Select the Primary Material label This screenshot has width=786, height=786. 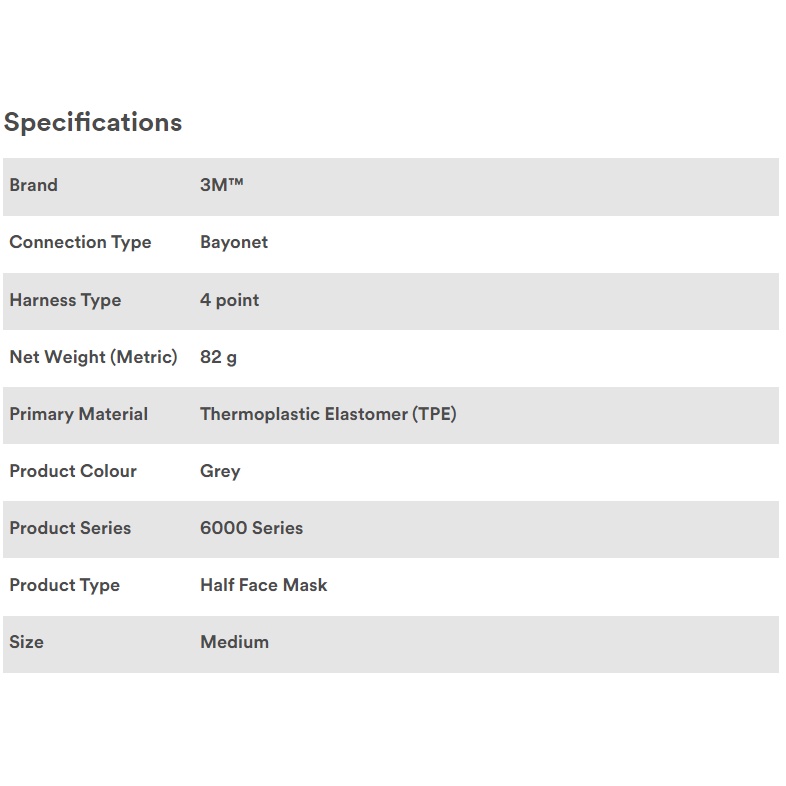[78, 414]
